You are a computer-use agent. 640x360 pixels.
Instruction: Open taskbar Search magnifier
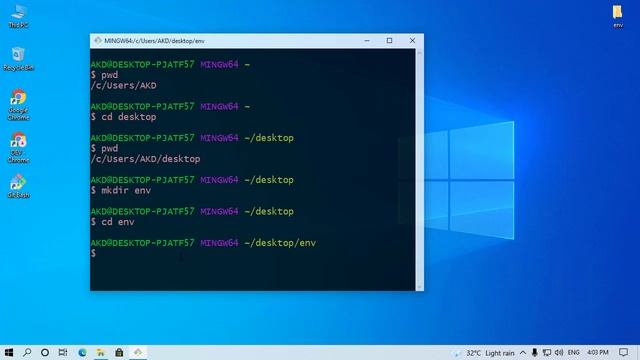[x=27, y=352]
